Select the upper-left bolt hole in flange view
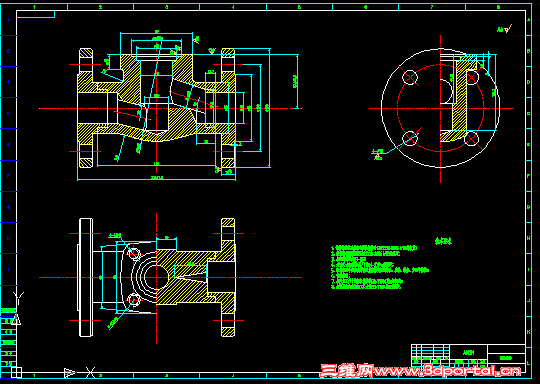This screenshot has height=384, width=540. pyautogui.click(x=410, y=77)
